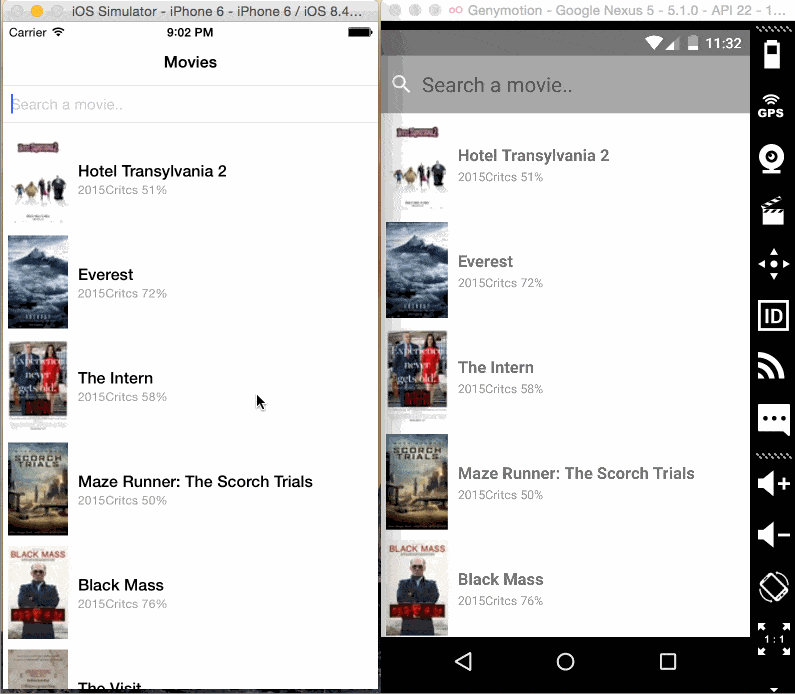The width and height of the screenshot is (795, 694).
Task: Click the iOS battery status icon
Action: point(360,32)
